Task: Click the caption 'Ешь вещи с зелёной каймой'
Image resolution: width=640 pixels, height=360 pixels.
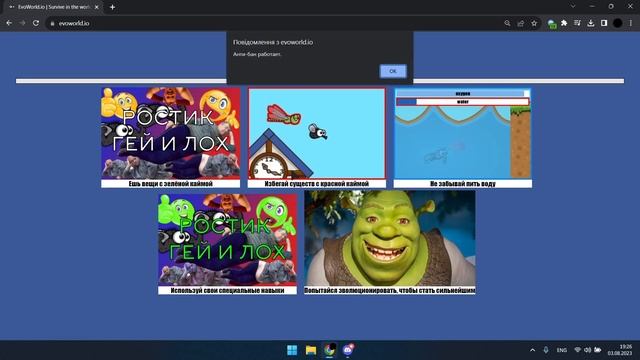Action: (x=171, y=184)
